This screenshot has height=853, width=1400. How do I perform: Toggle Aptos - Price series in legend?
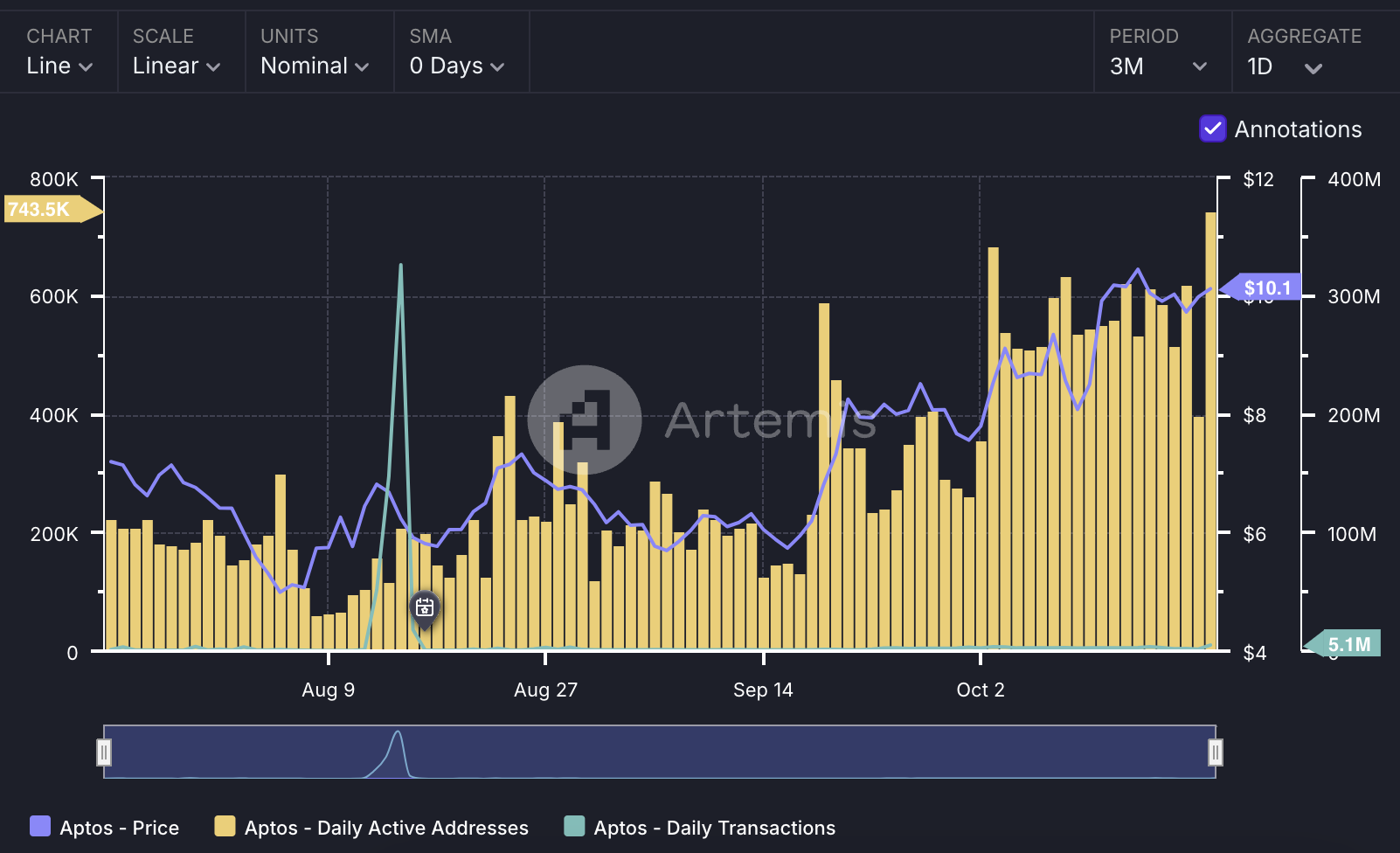[104, 827]
